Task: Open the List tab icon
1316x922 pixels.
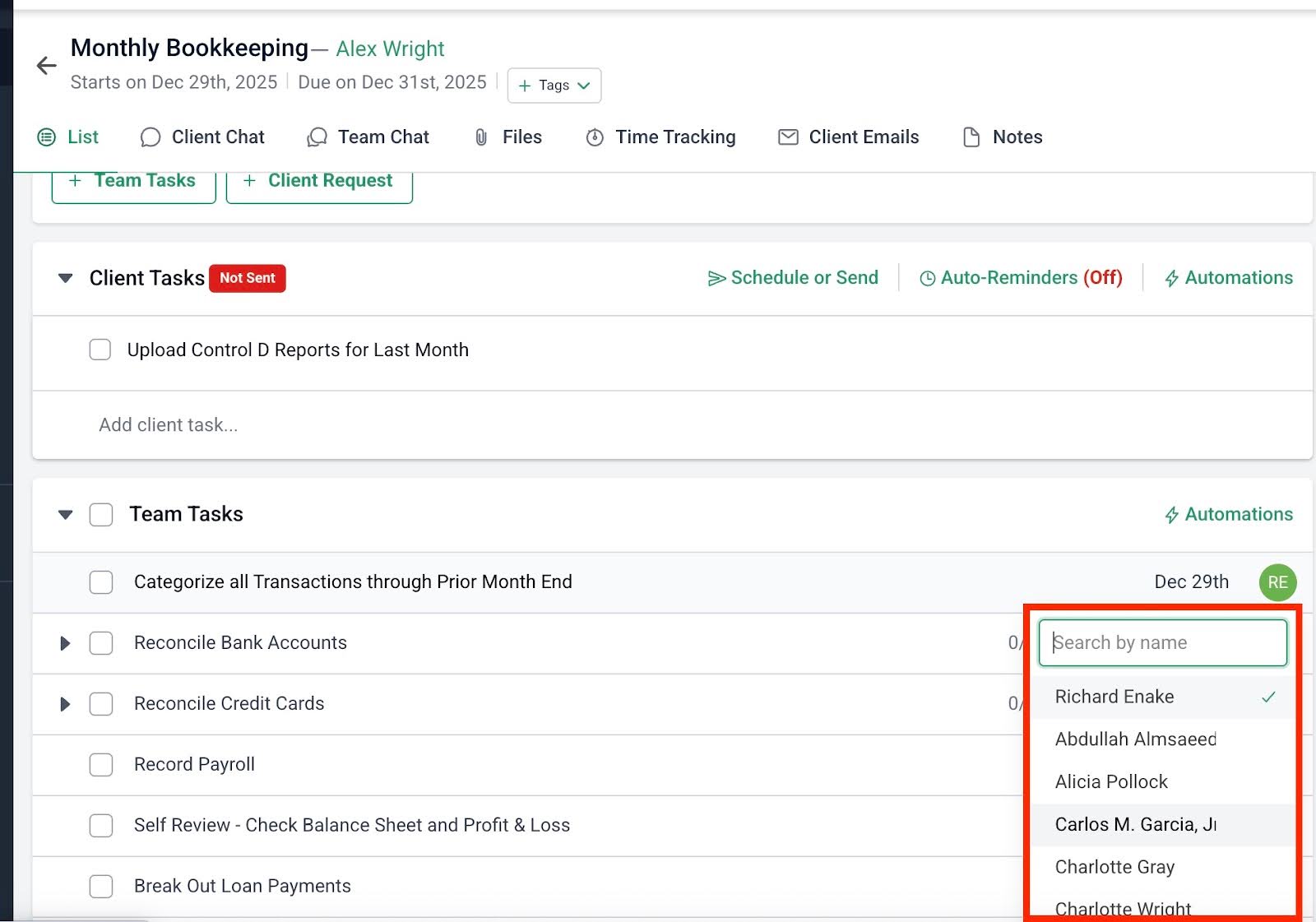Action: (x=47, y=137)
